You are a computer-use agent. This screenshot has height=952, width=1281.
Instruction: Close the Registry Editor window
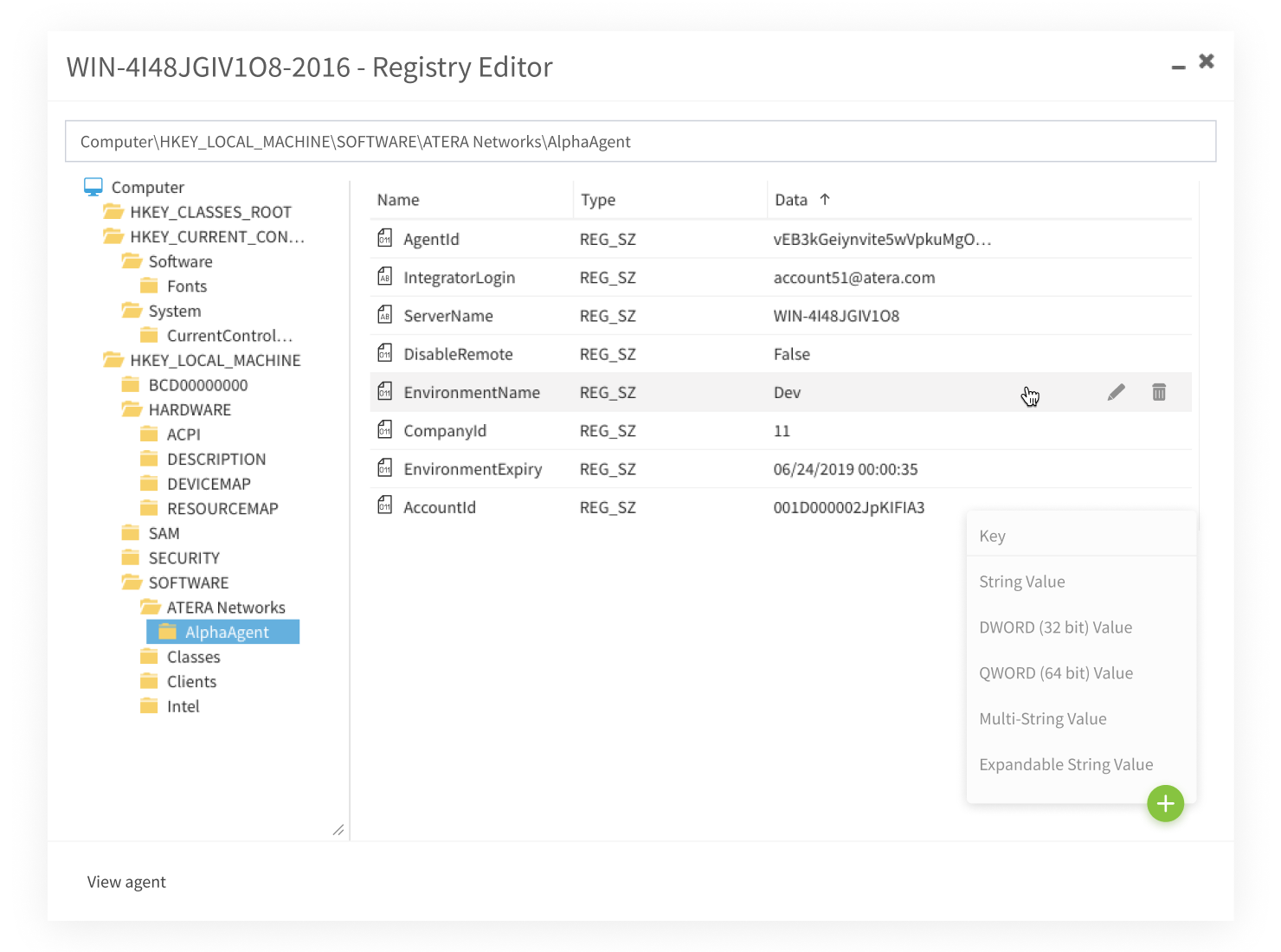pyautogui.click(x=1207, y=61)
